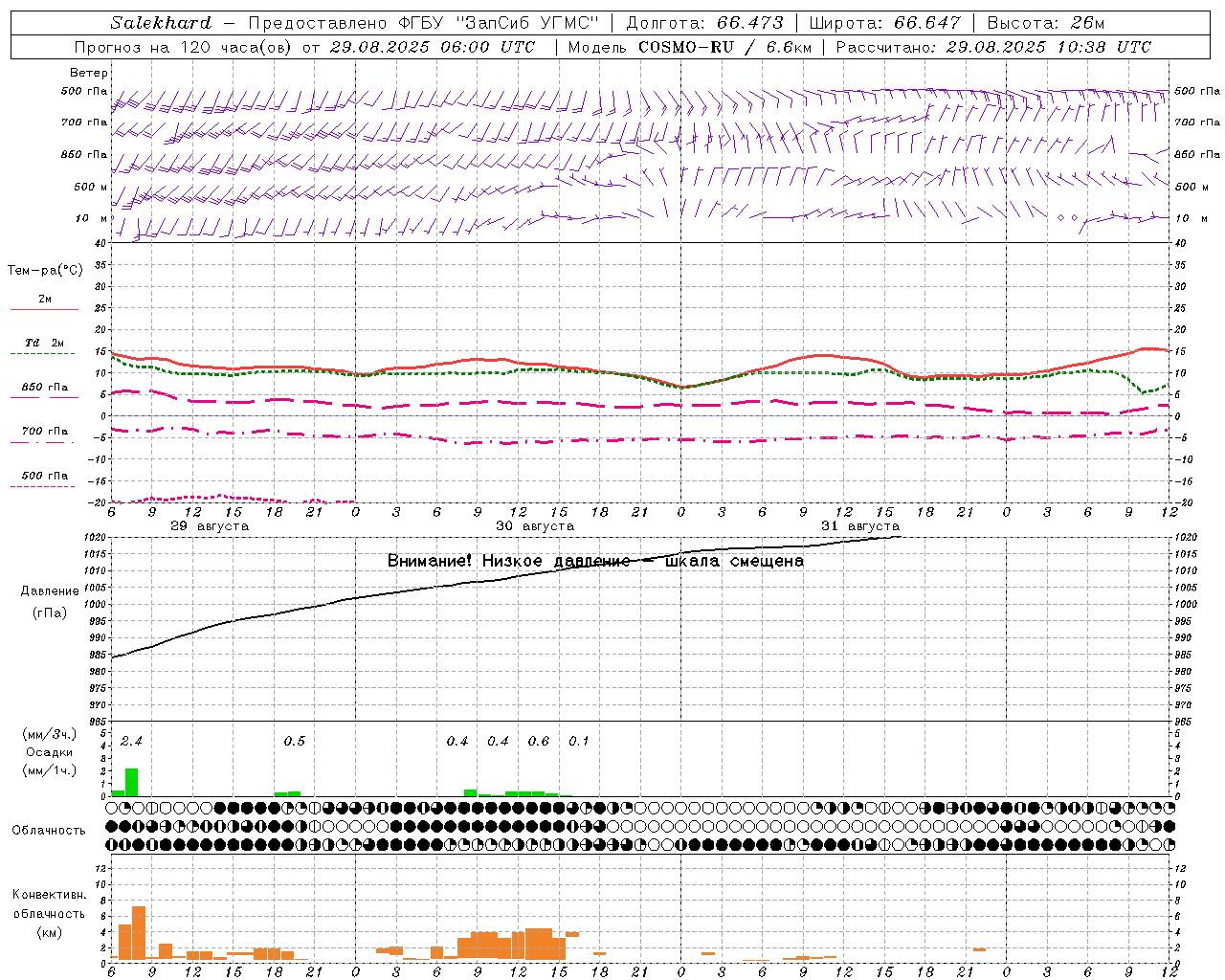Select the elevation text "Высота: 26м"

pos(1046,23)
